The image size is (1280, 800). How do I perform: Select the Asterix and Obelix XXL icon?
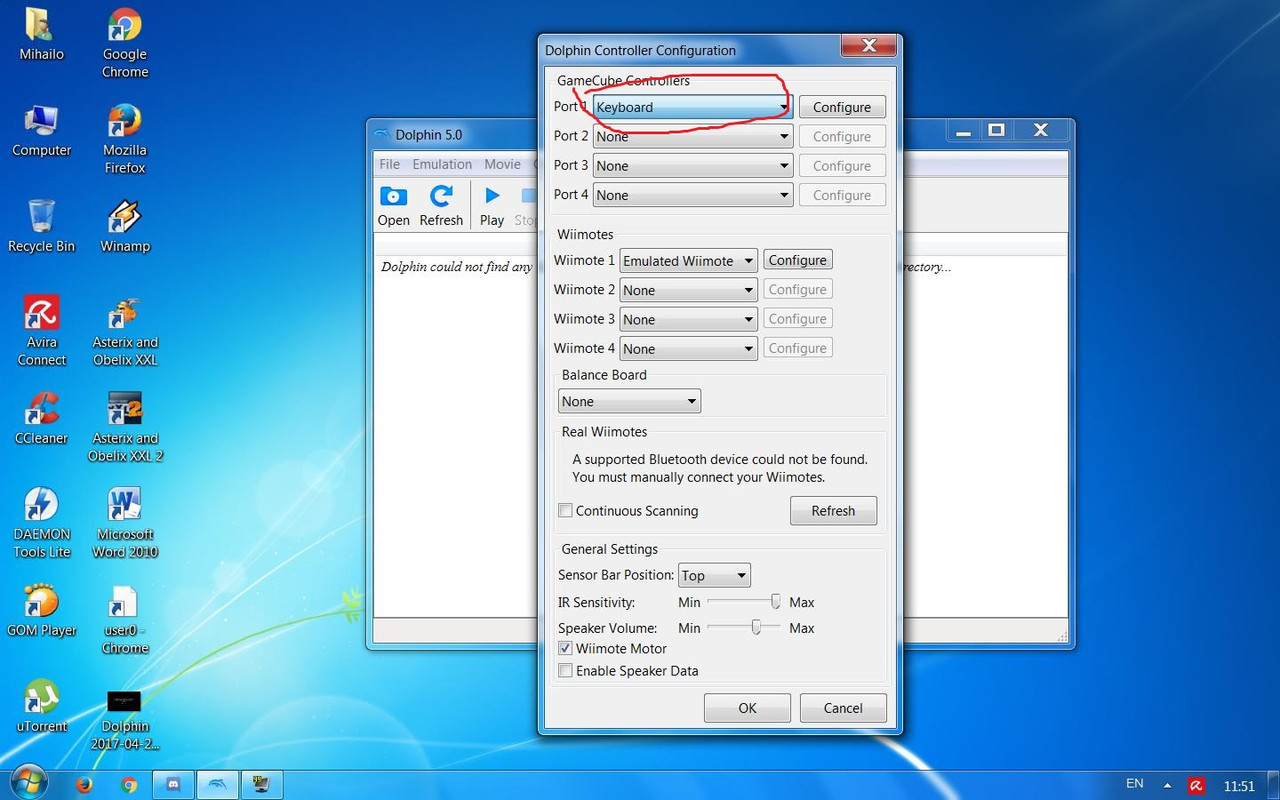[x=125, y=331]
